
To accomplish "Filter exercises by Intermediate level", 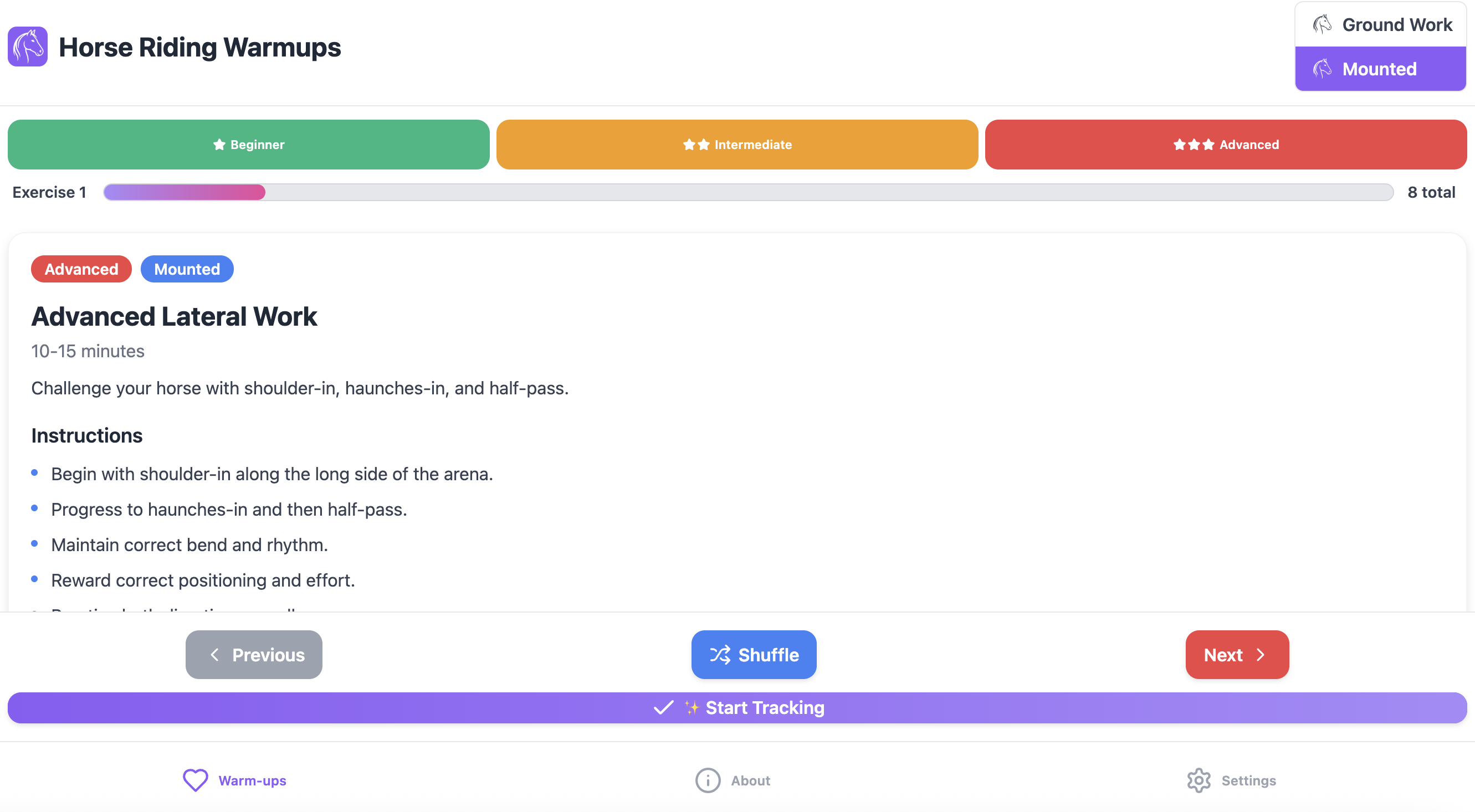I will pos(737,144).
